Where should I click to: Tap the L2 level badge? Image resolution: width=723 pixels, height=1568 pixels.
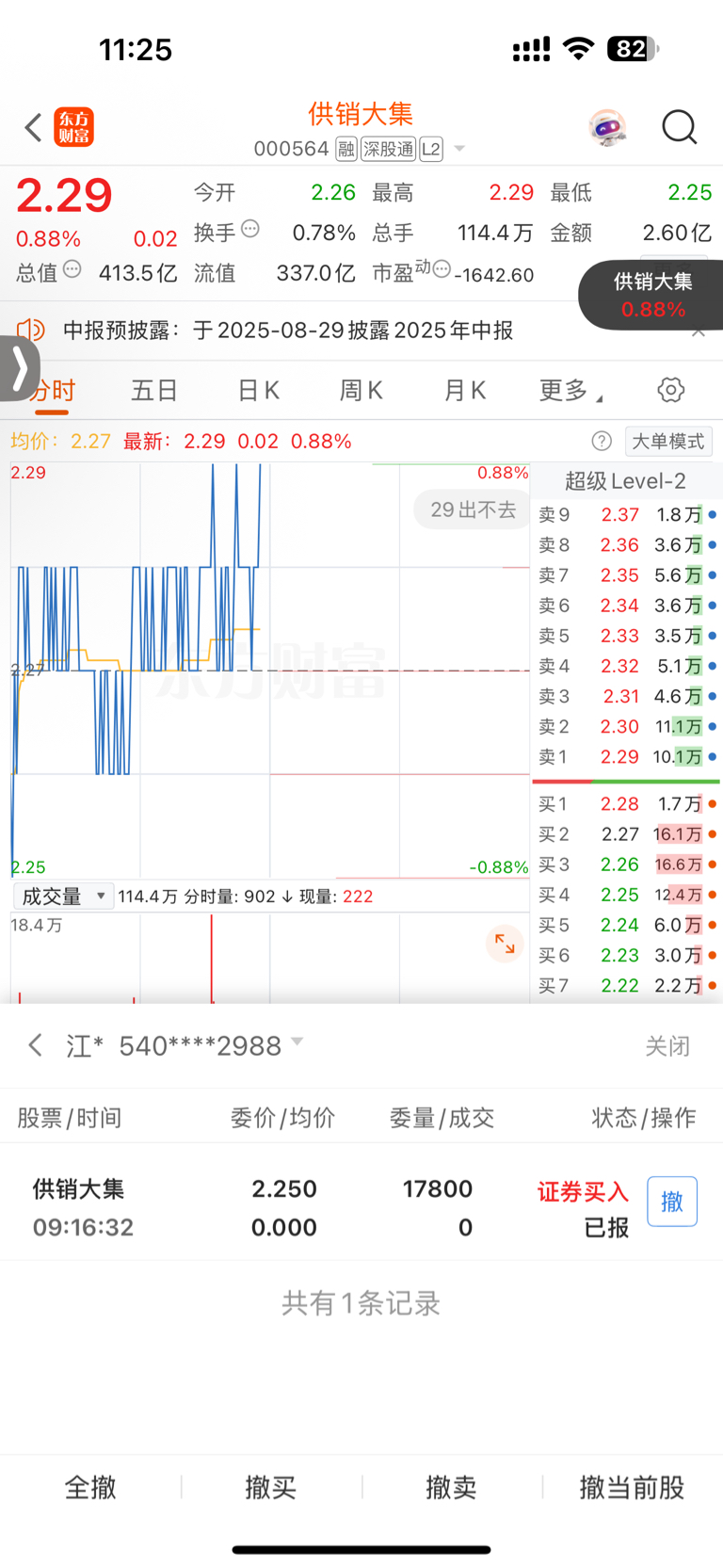pyautogui.click(x=431, y=149)
